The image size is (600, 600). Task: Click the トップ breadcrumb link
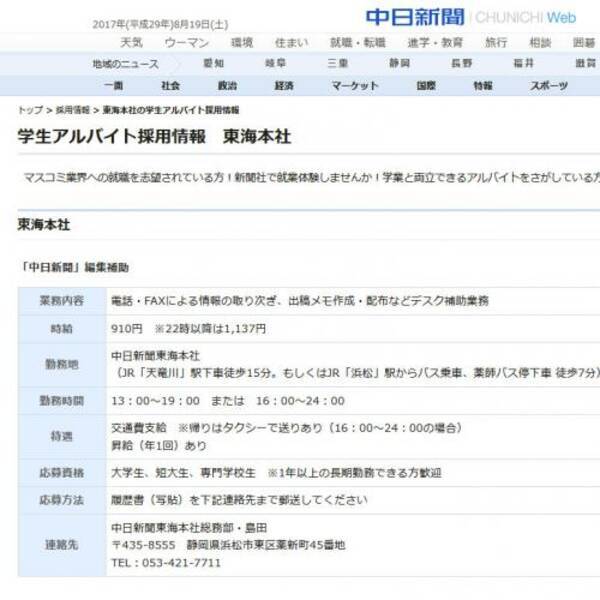29,110
